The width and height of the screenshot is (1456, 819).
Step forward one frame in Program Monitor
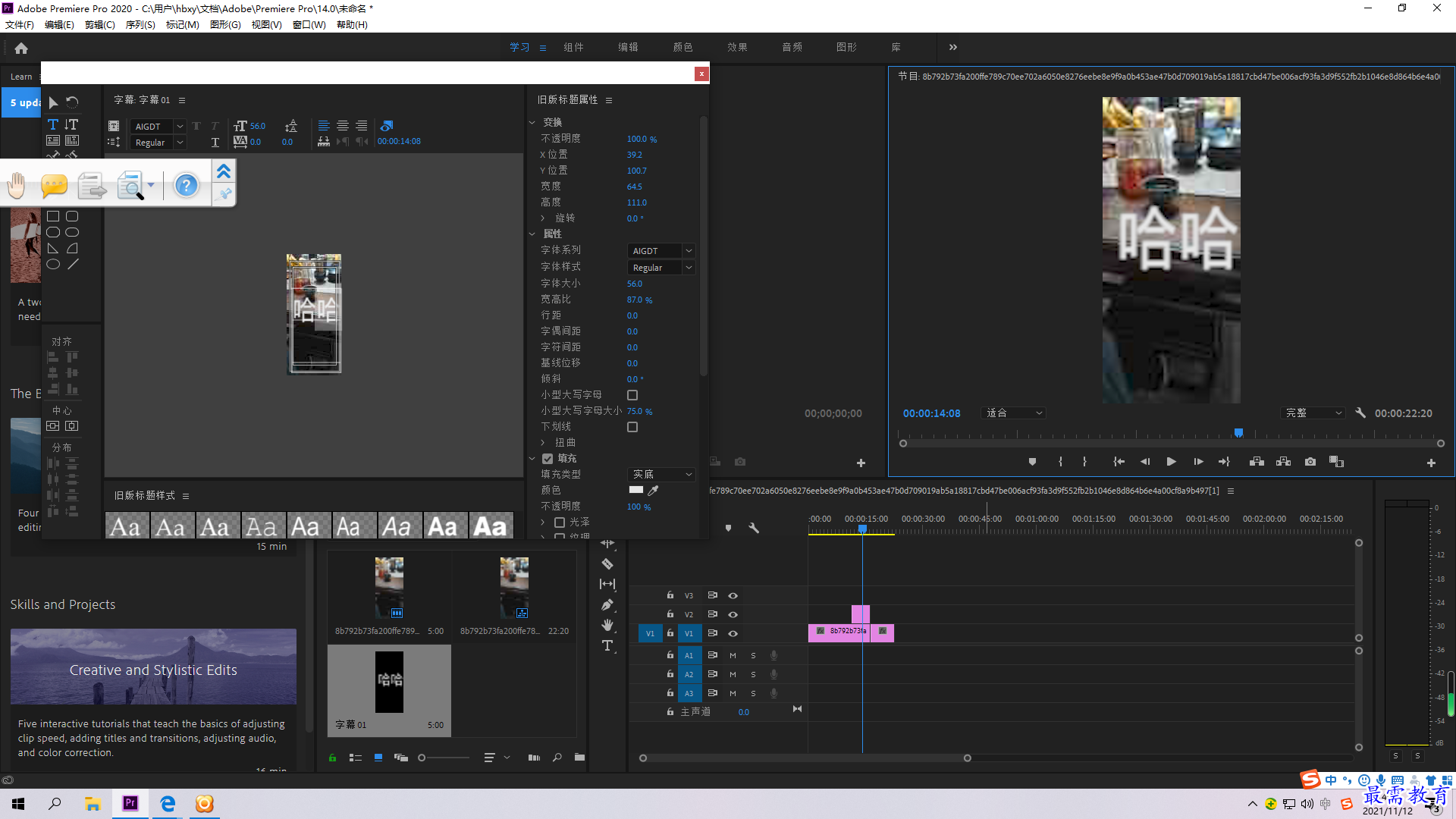[x=1198, y=462]
